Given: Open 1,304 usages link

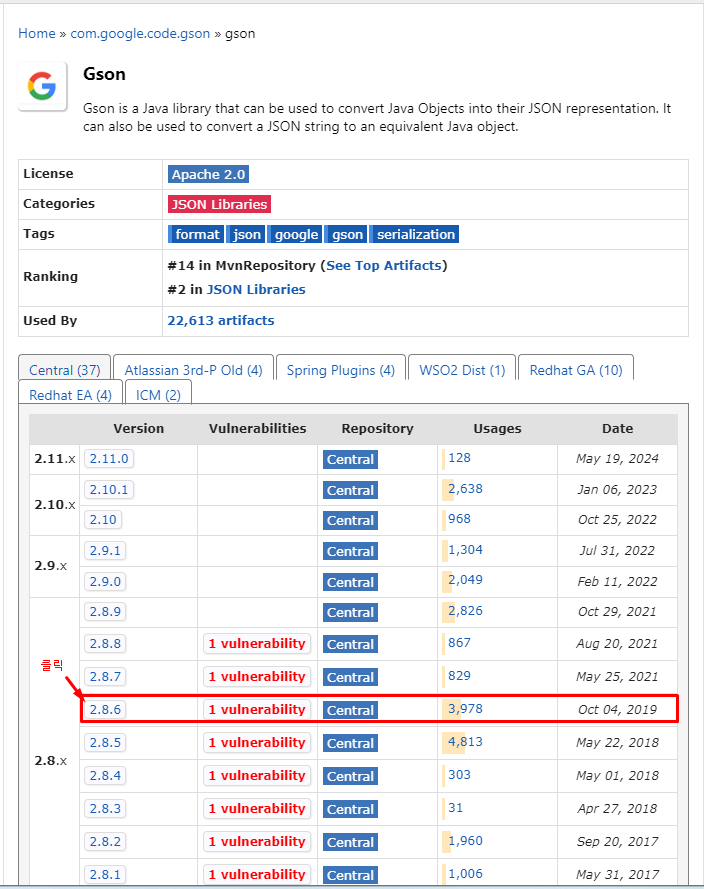Looking at the screenshot, I should (465, 549).
